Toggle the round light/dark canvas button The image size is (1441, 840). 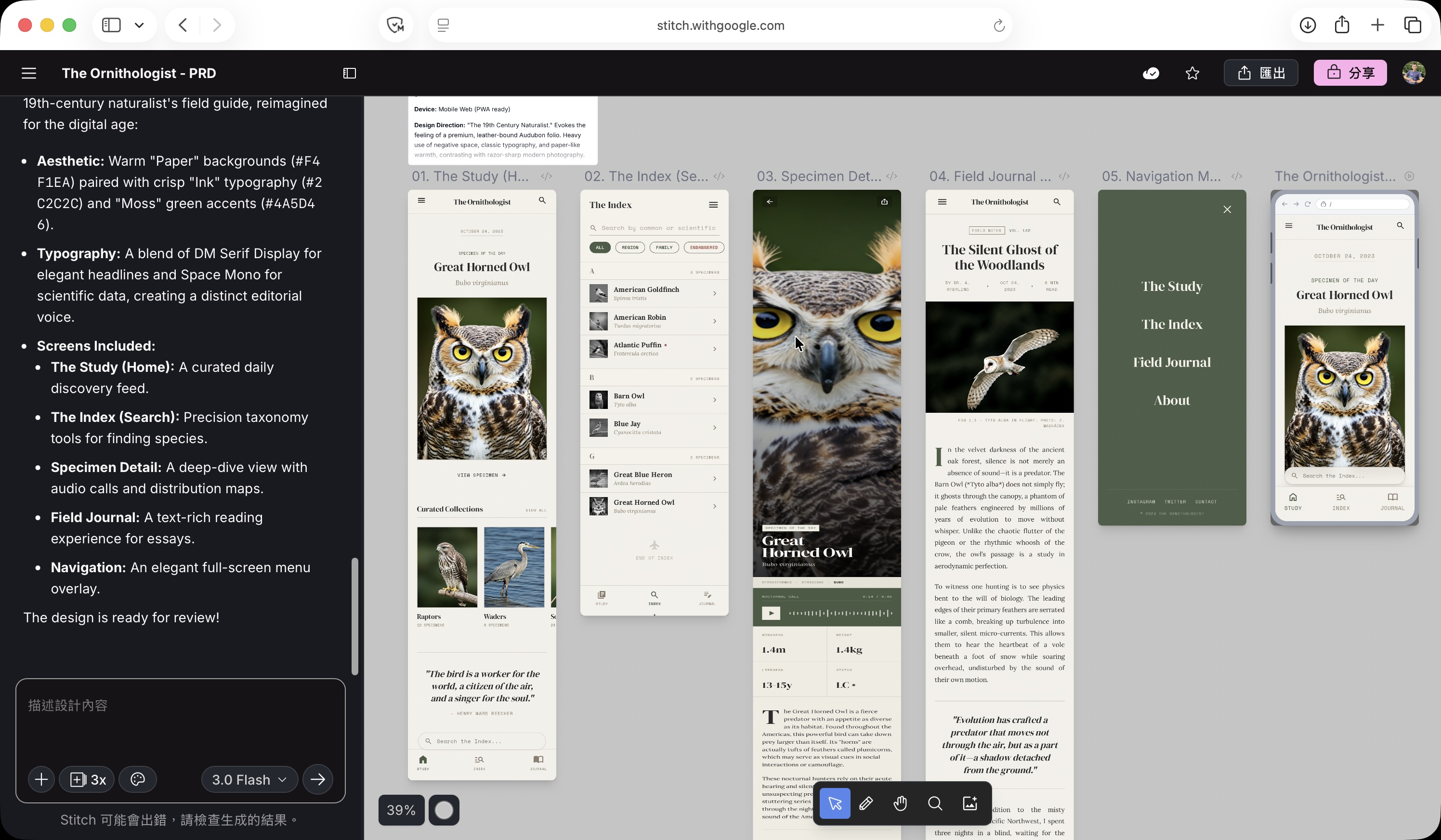[444, 810]
